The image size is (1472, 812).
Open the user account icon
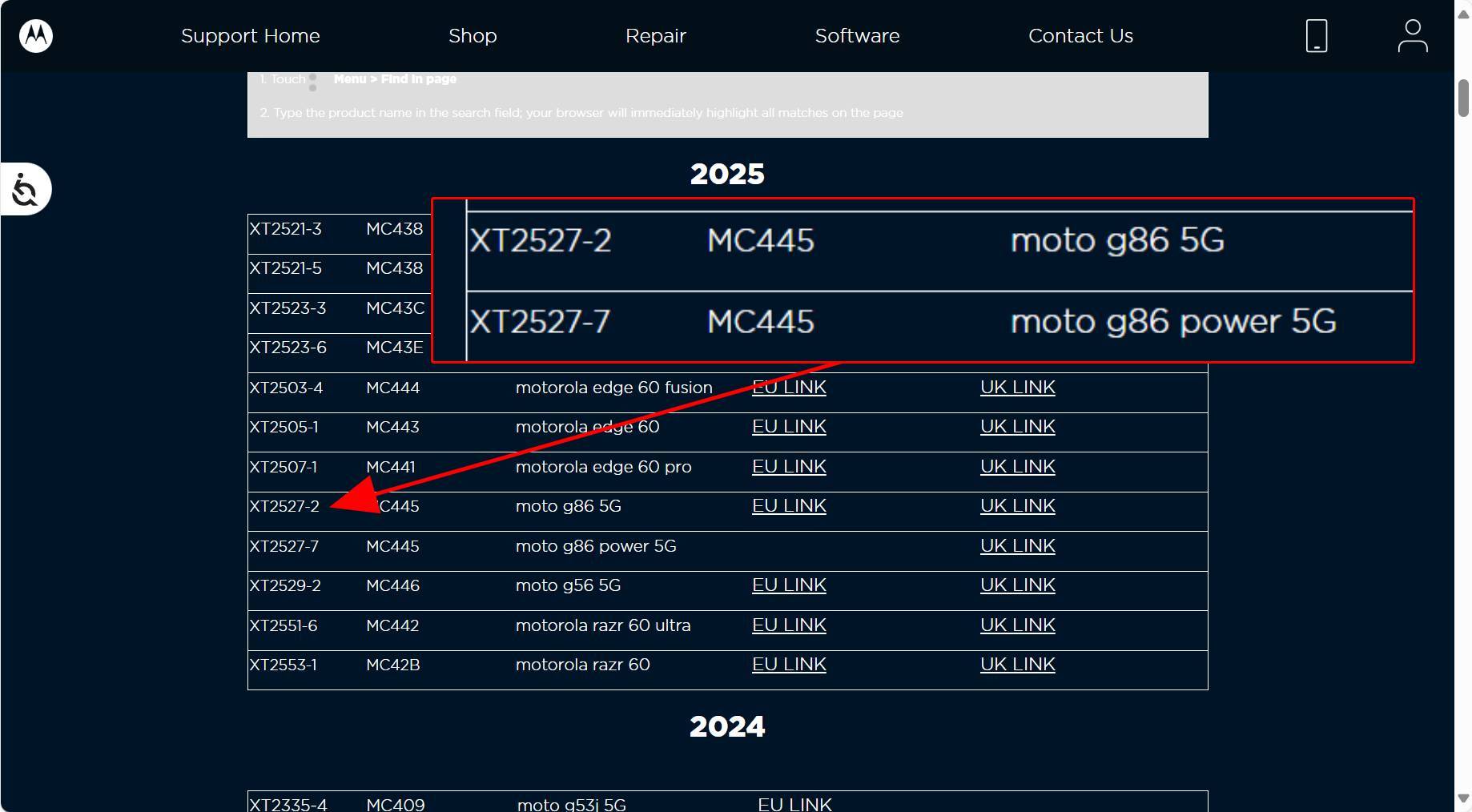pyautogui.click(x=1413, y=36)
